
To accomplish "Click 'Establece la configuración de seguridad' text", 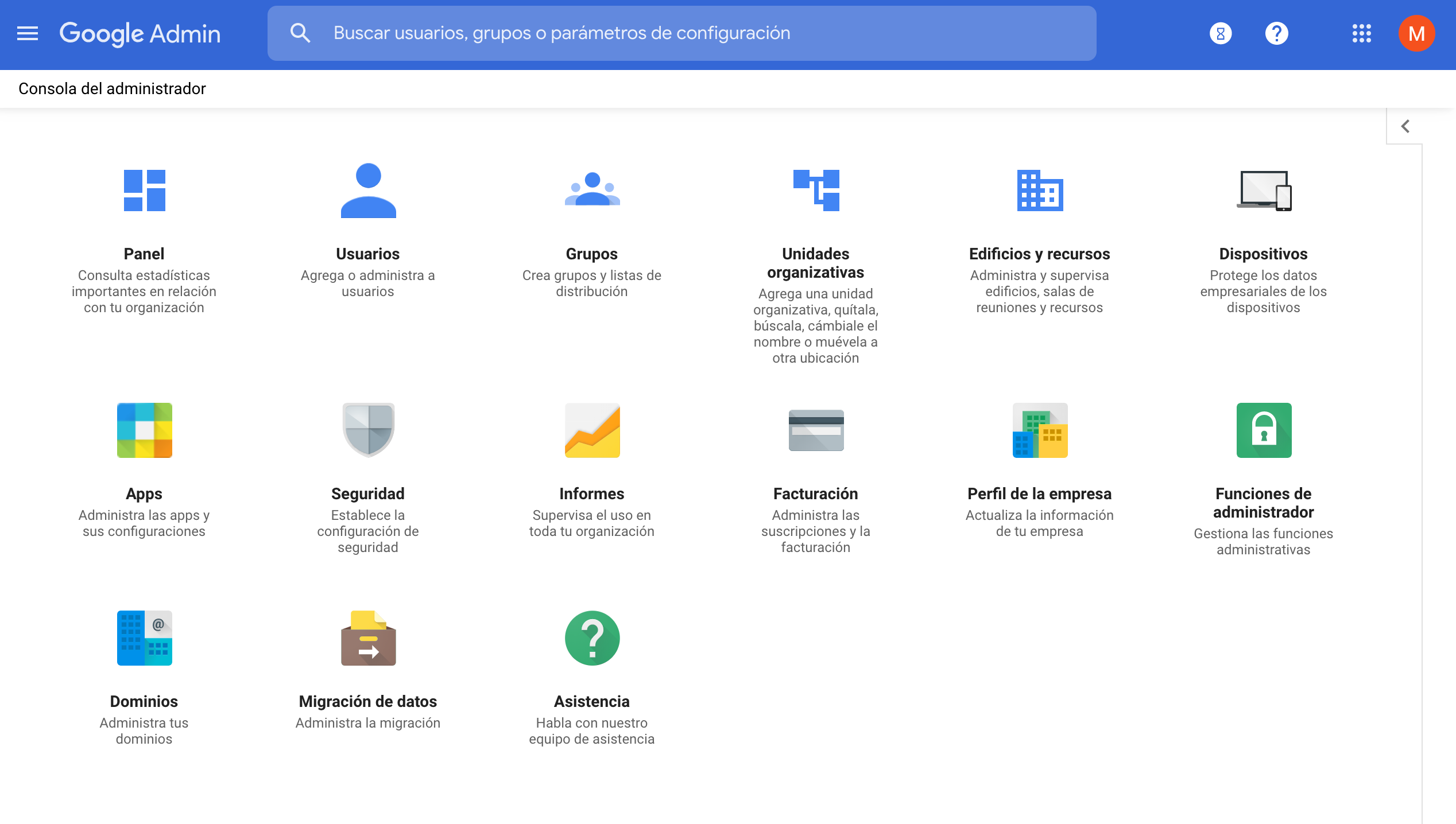I will point(368,531).
